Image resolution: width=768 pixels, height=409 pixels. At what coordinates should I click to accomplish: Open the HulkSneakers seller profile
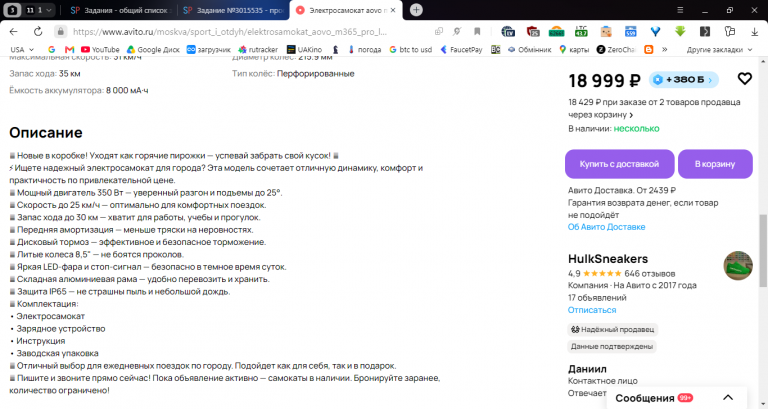[607, 259]
